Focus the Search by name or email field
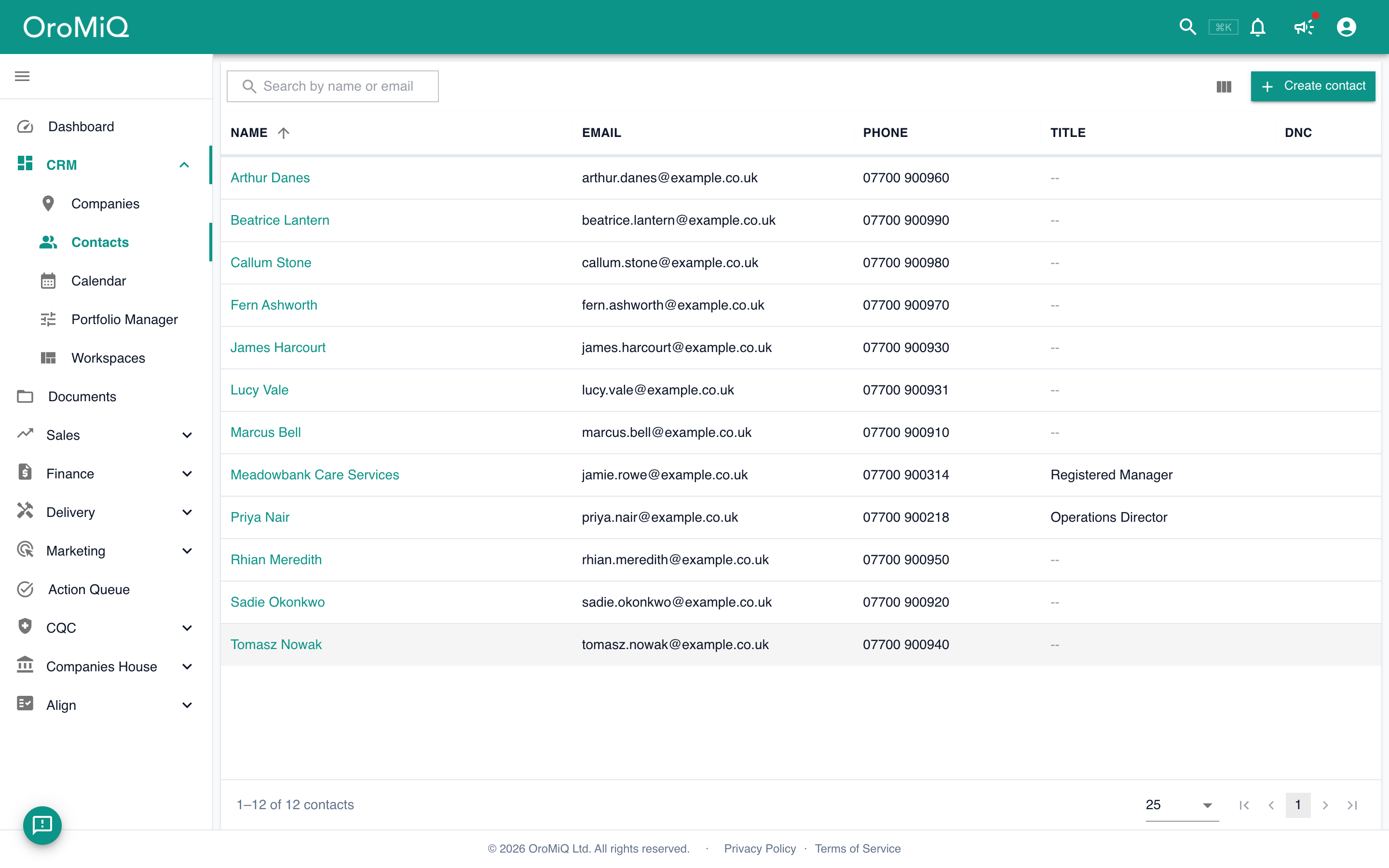1389x868 pixels. tap(333, 86)
